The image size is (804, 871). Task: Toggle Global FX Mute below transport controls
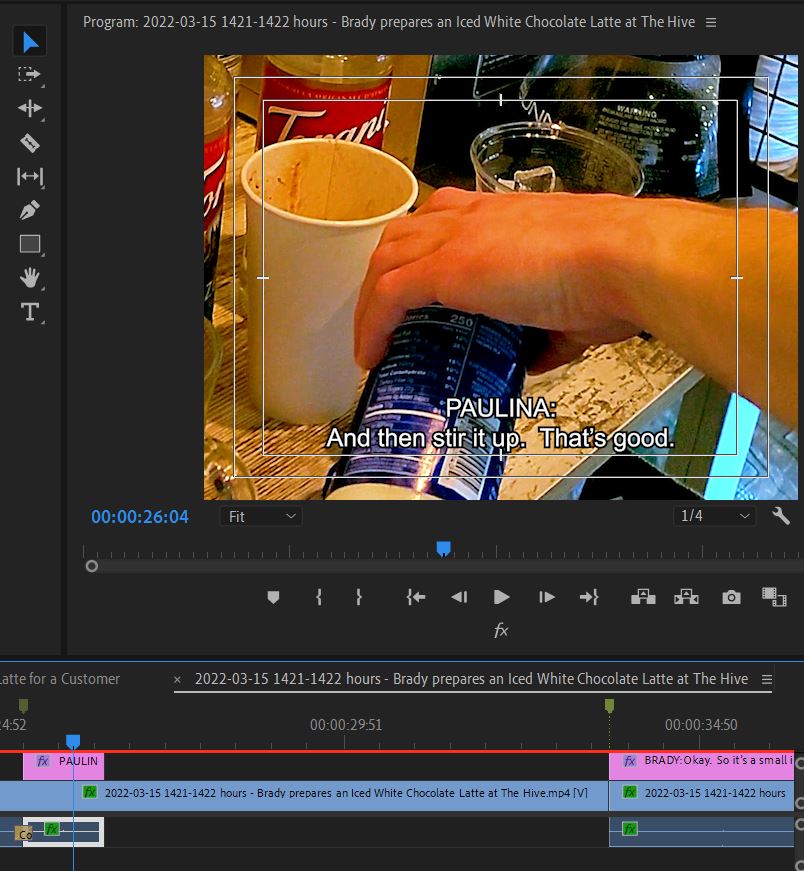[x=501, y=630]
